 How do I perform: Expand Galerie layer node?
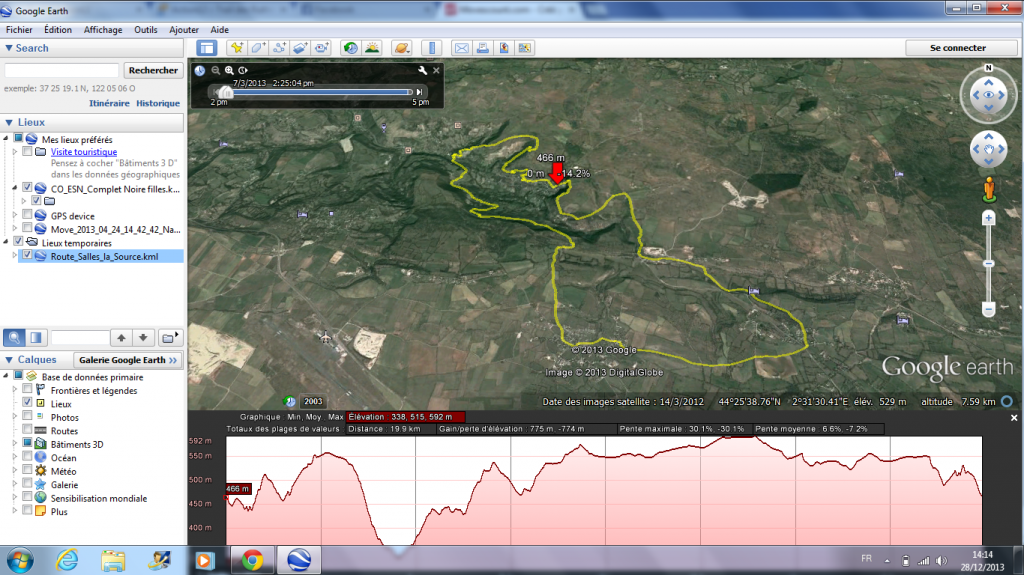[15, 484]
